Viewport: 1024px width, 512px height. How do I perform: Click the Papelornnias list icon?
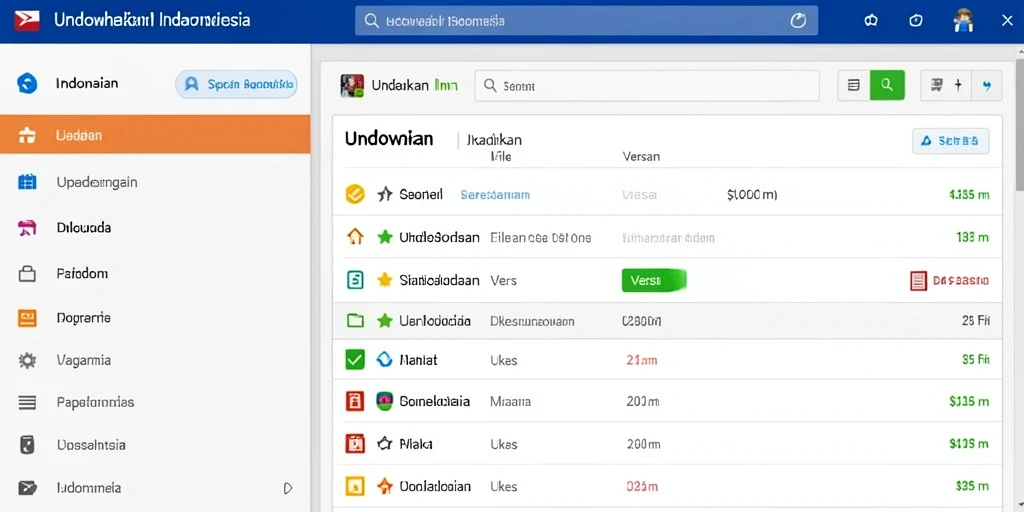(27, 402)
